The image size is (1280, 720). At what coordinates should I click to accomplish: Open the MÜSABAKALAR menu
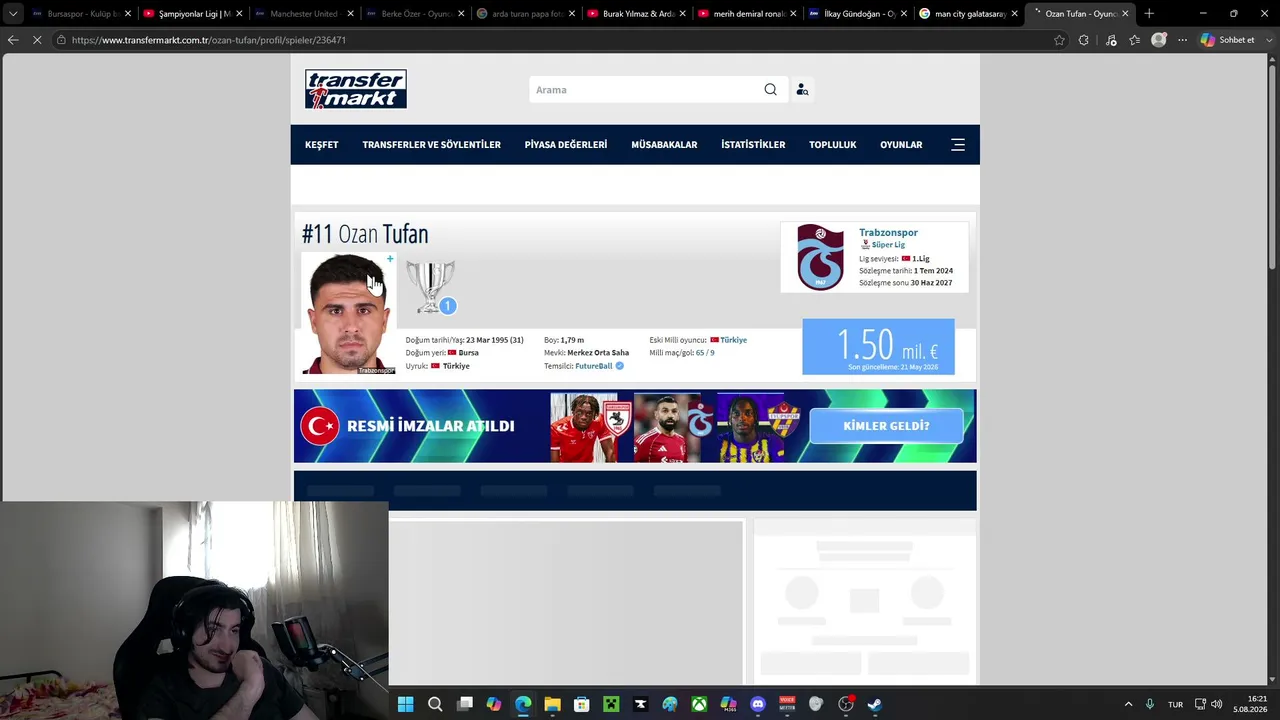point(664,145)
